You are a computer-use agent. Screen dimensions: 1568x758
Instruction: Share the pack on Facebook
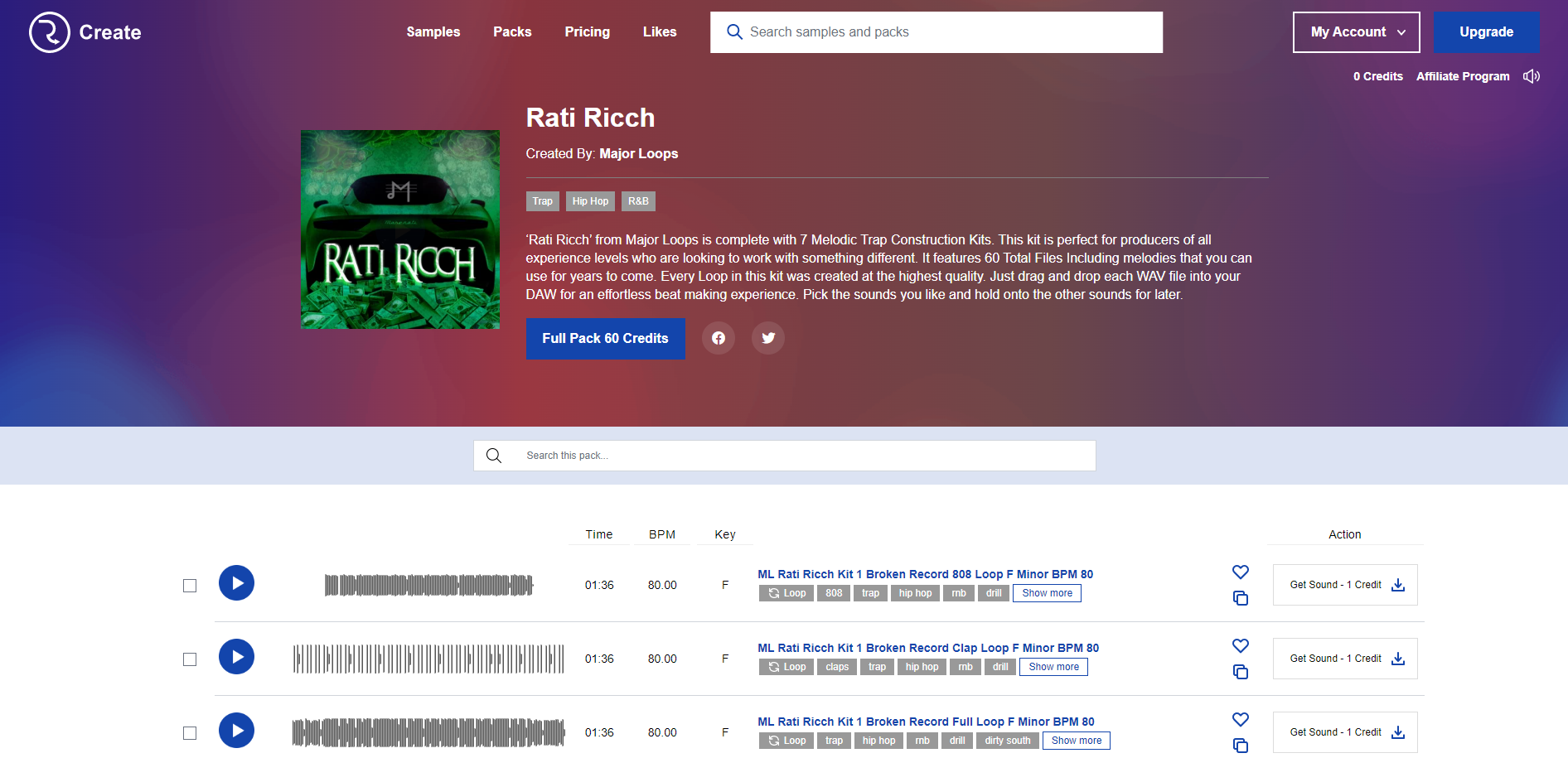(x=718, y=338)
